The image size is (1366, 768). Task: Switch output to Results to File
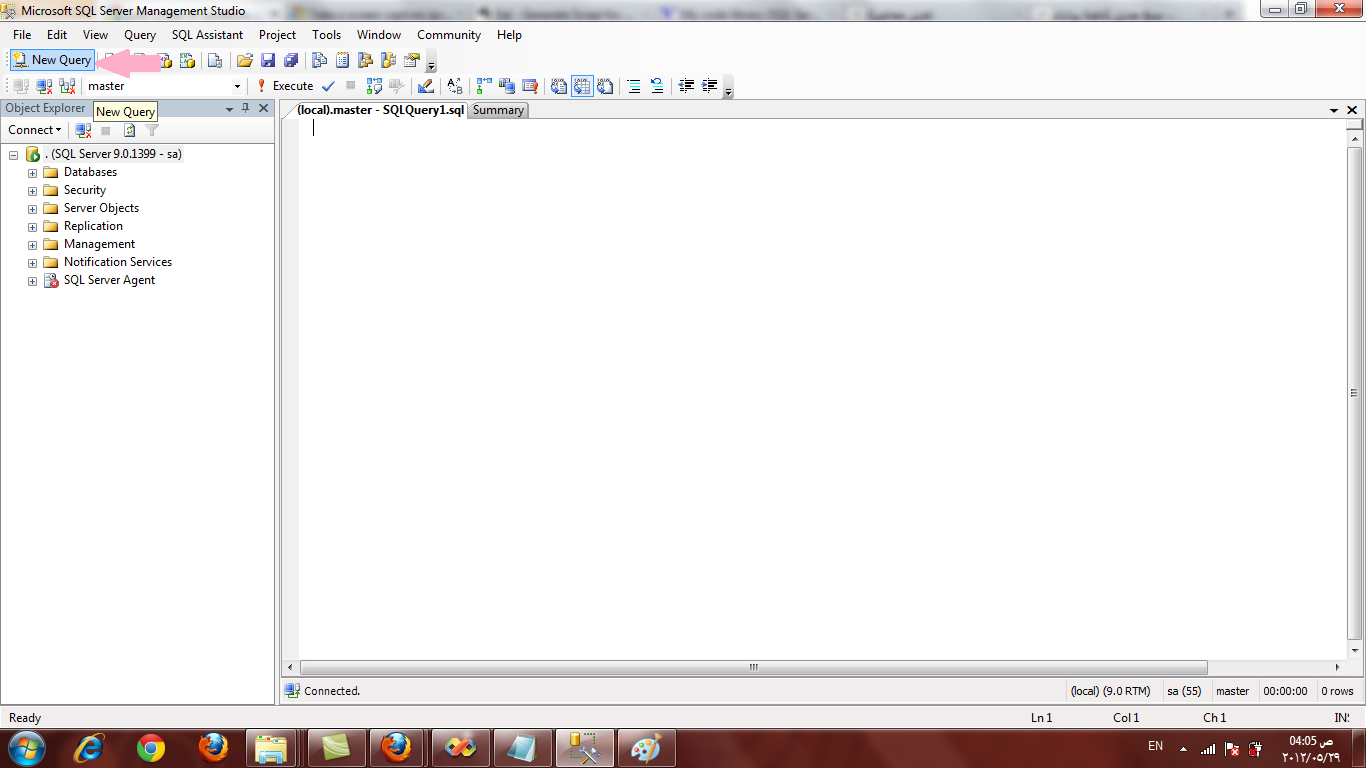605,86
